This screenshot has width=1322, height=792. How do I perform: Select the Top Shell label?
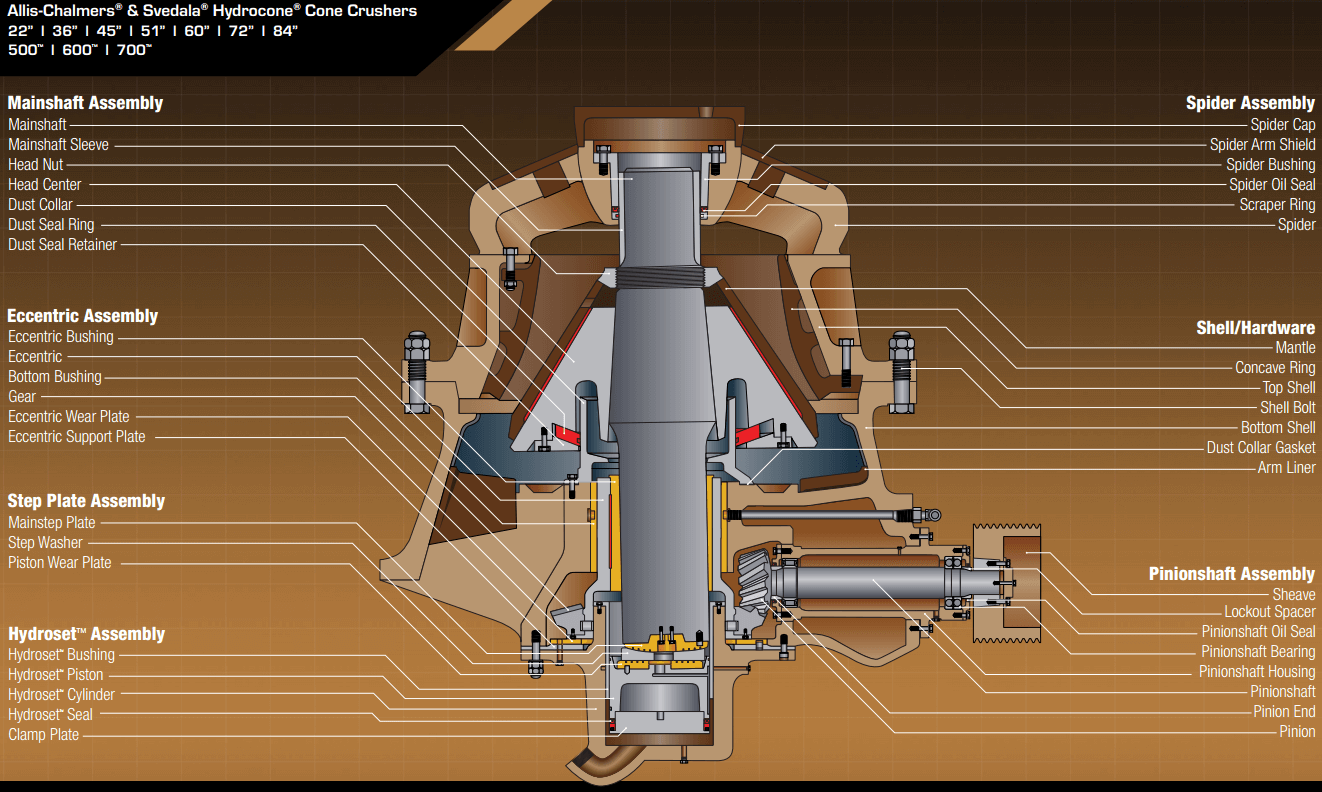pos(1289,388)
